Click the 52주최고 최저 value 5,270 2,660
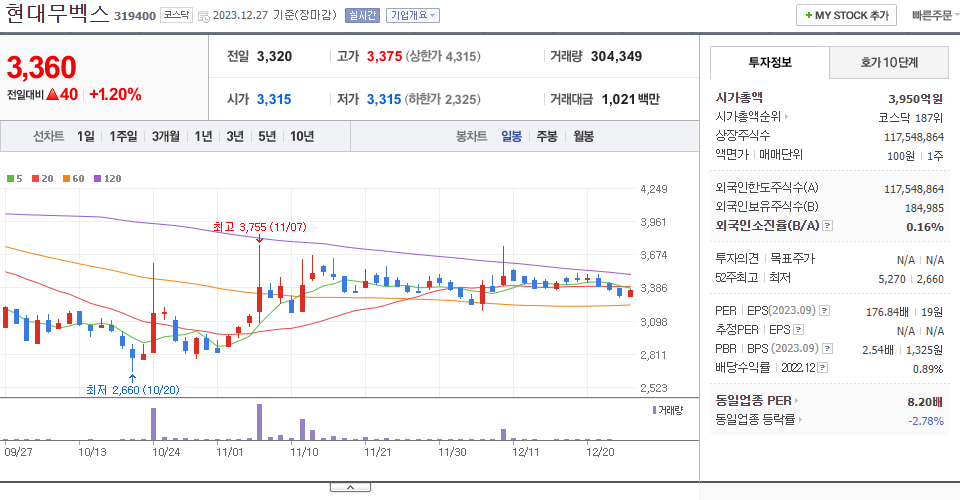960x500 pixels. [x=911, y=279]
